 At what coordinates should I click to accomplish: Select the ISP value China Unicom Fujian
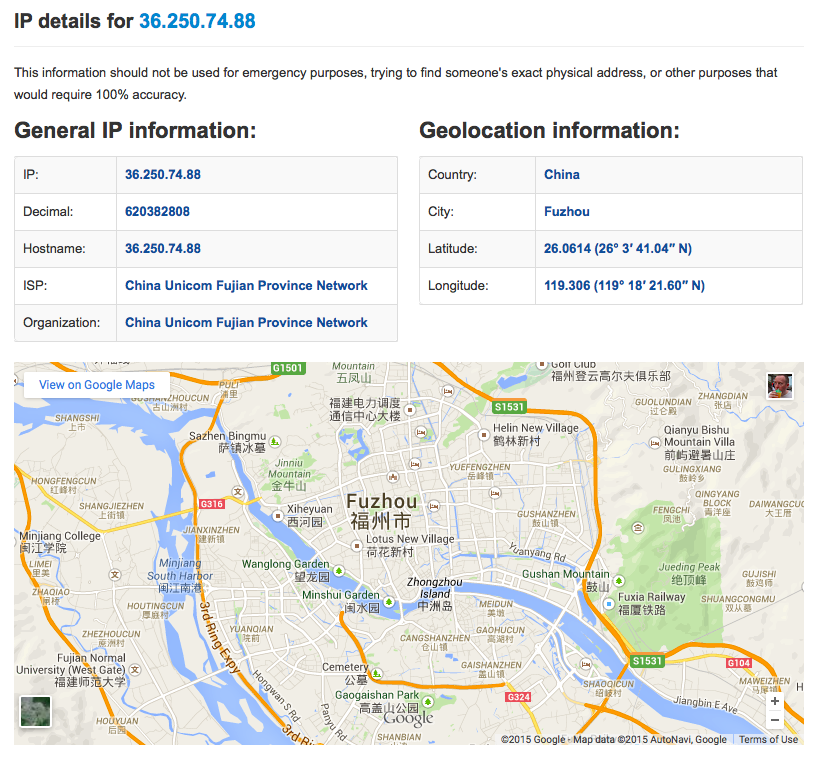[x=246, y=285]
